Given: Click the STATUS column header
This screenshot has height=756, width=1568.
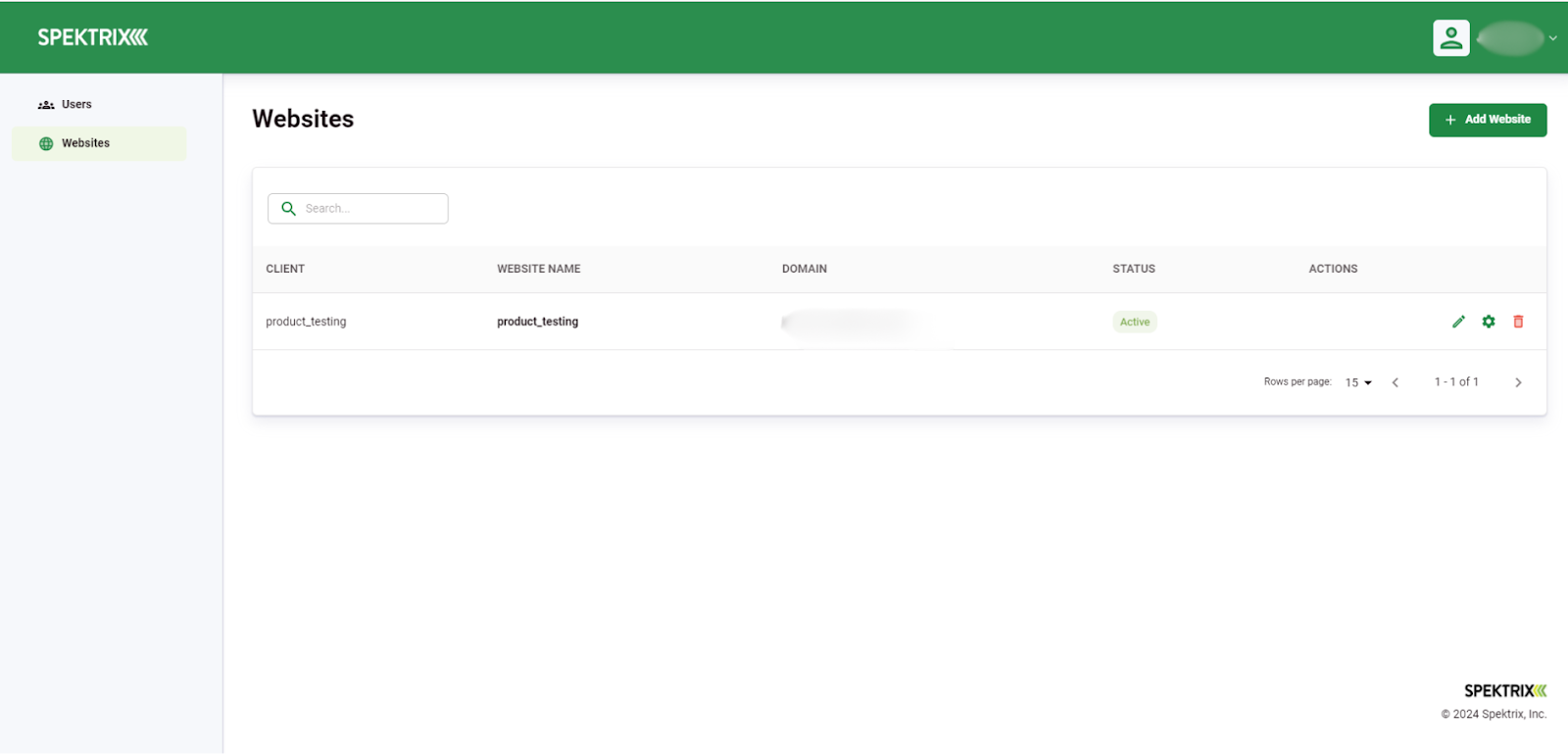Looking at the screenshot, I should (1134, 269).
